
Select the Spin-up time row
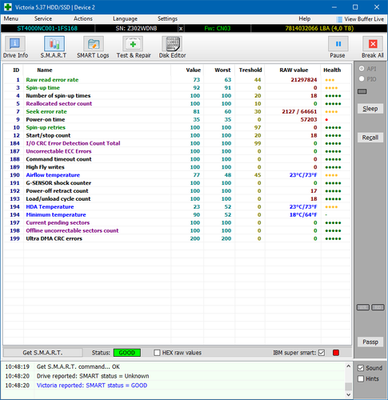pos(177,88)
